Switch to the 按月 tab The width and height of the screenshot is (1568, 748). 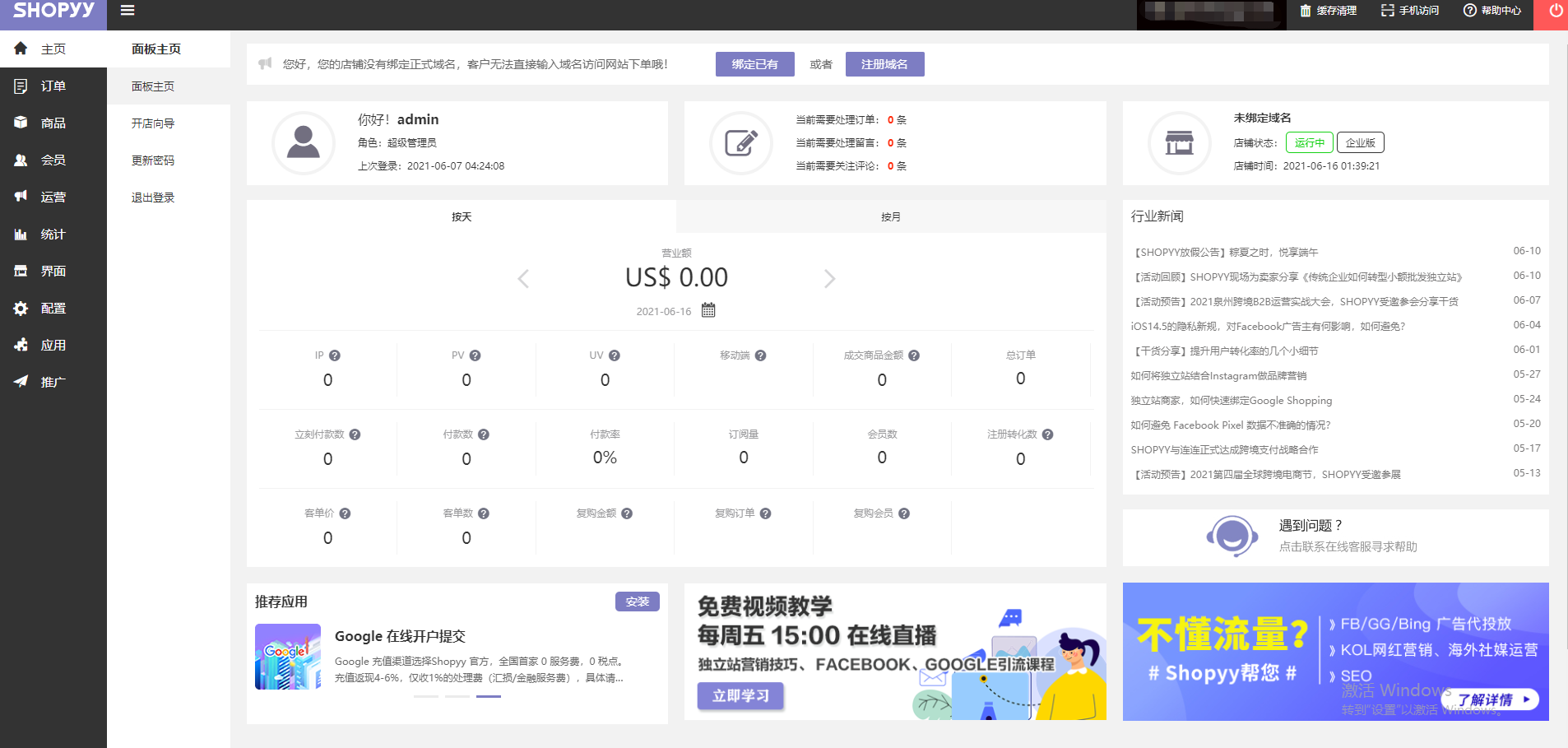891,216
